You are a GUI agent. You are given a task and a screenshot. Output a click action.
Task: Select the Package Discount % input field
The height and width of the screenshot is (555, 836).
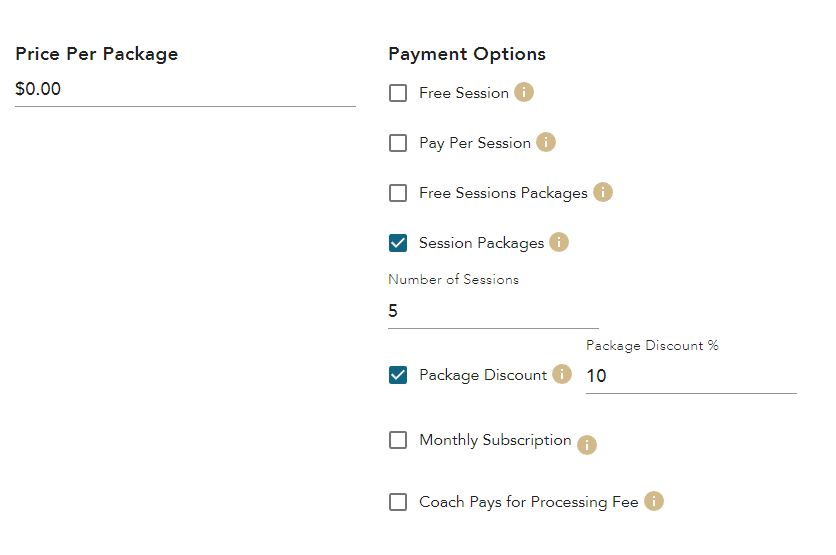(x=691, y=376)
